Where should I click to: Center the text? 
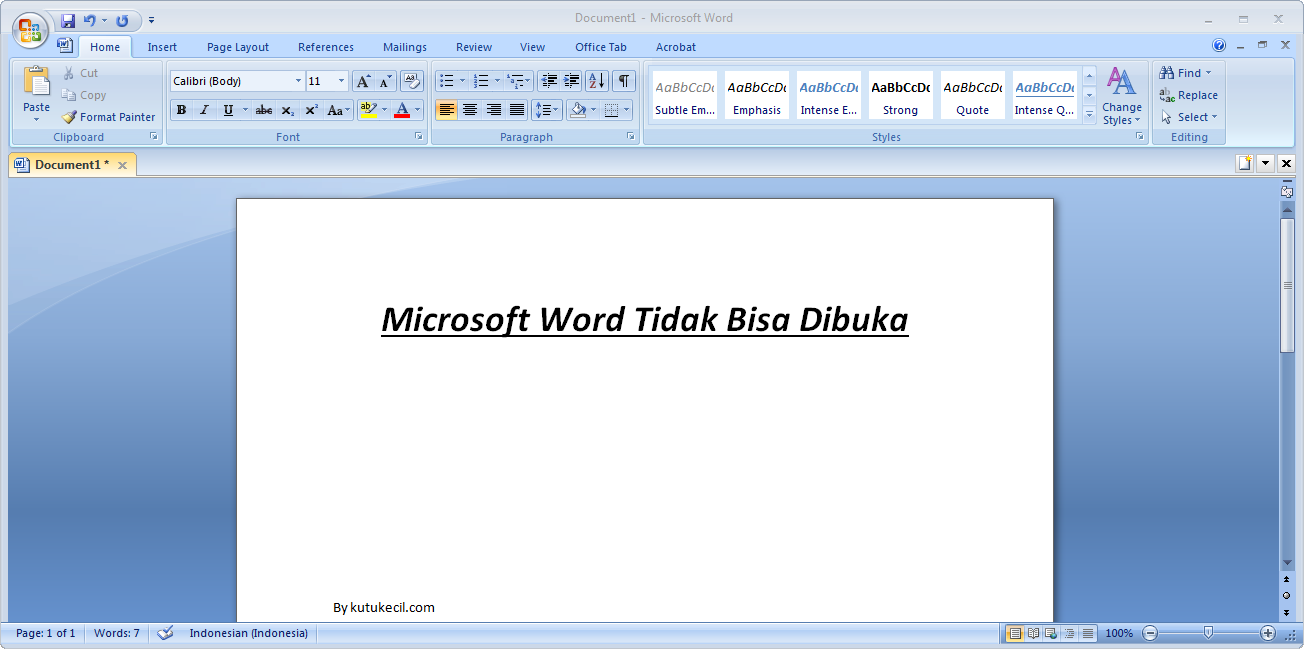click(x=470, y=110)
